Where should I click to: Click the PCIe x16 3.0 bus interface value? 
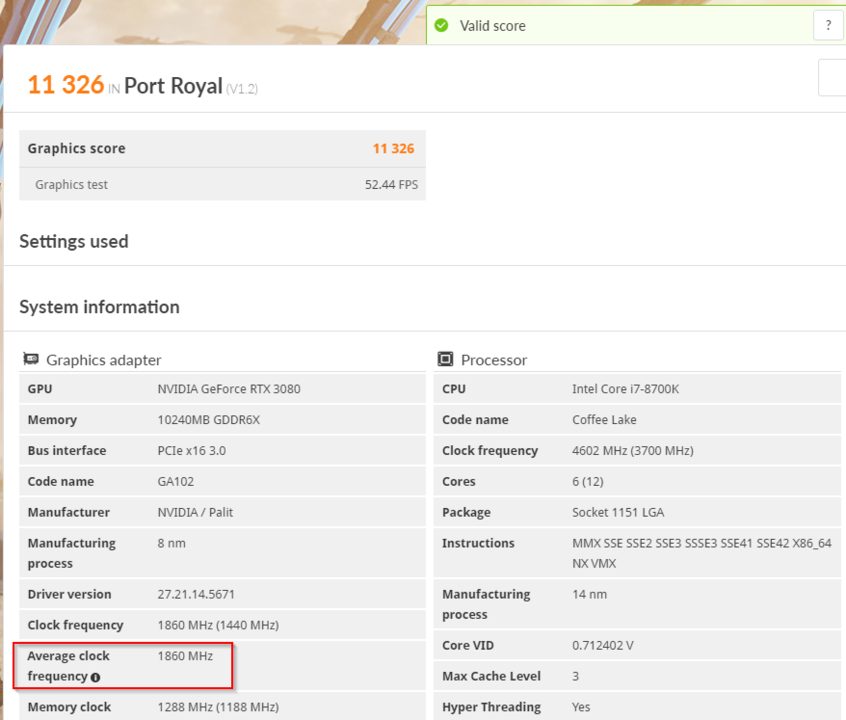tap(192, 451)
